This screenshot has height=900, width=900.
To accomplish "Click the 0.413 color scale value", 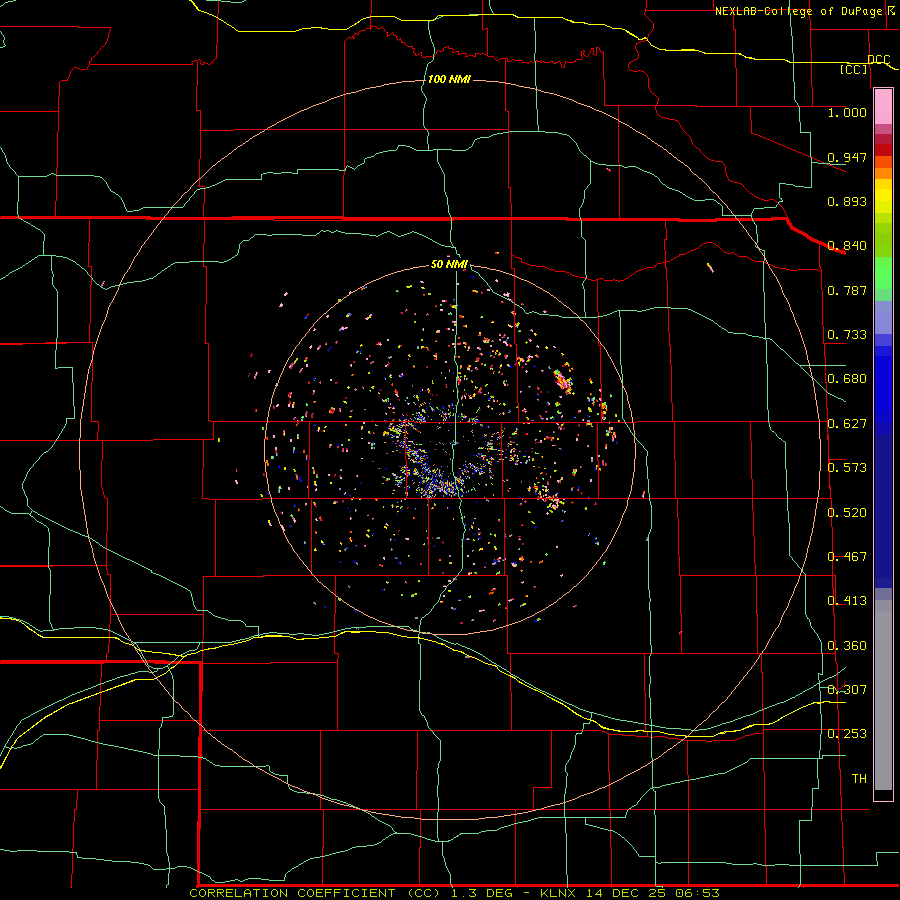I will [847, 601].
